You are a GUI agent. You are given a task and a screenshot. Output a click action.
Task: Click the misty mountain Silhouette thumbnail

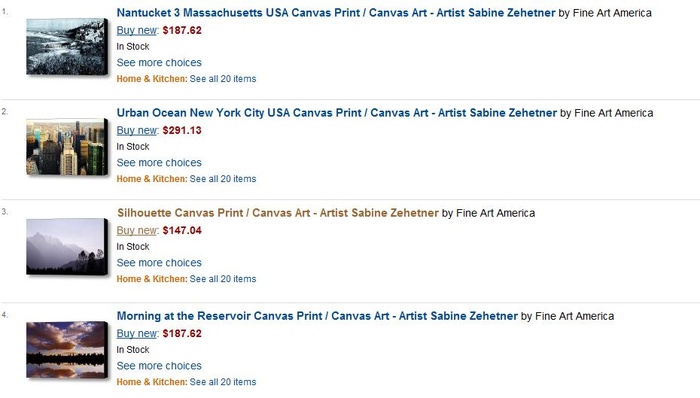pos(67,247)
